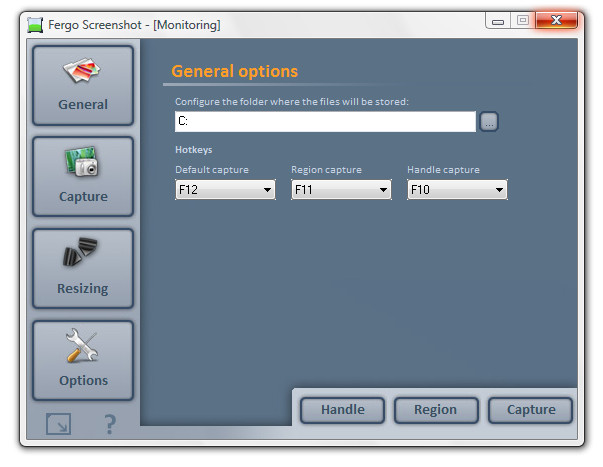Click the 'Region capture' label
This screenshot has width=603, height=467.
[x=326, y=170]
